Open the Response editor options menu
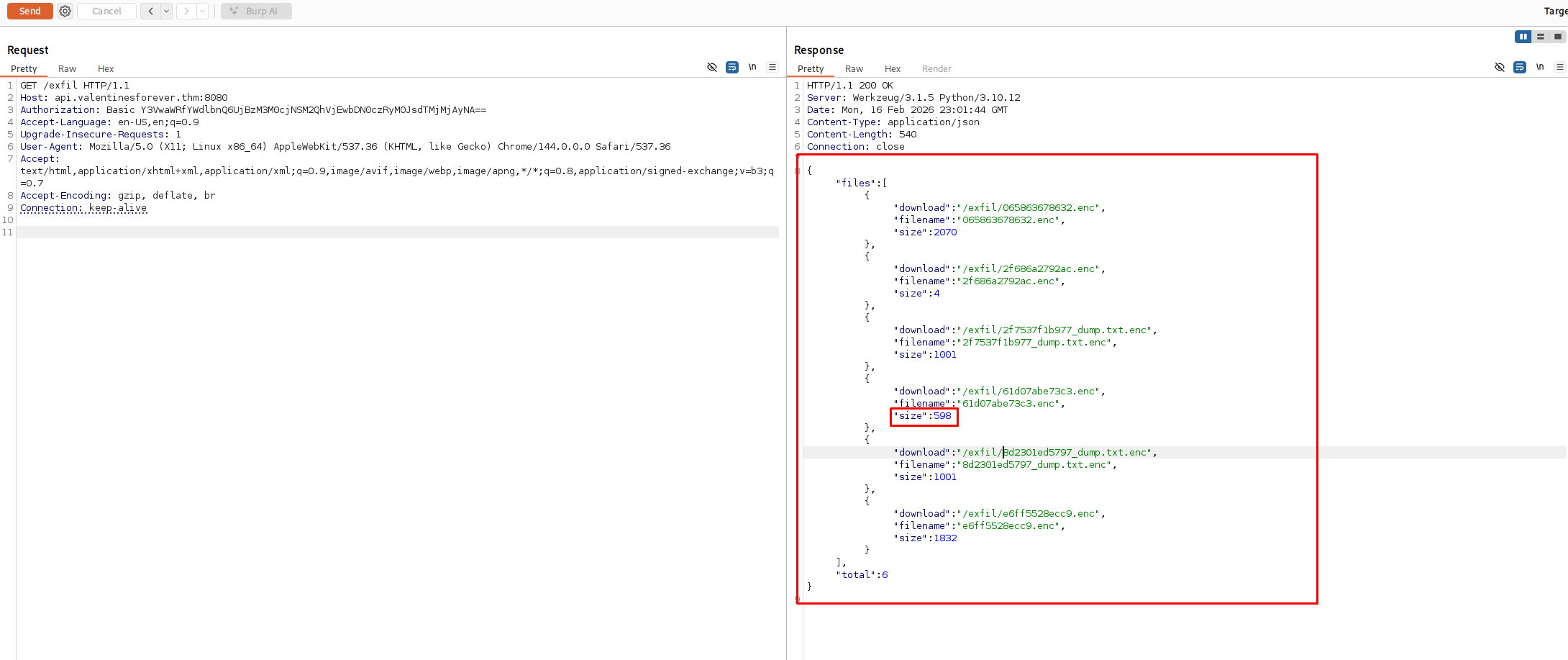Screen dimensions: 1568x660 pos(1560,66)
